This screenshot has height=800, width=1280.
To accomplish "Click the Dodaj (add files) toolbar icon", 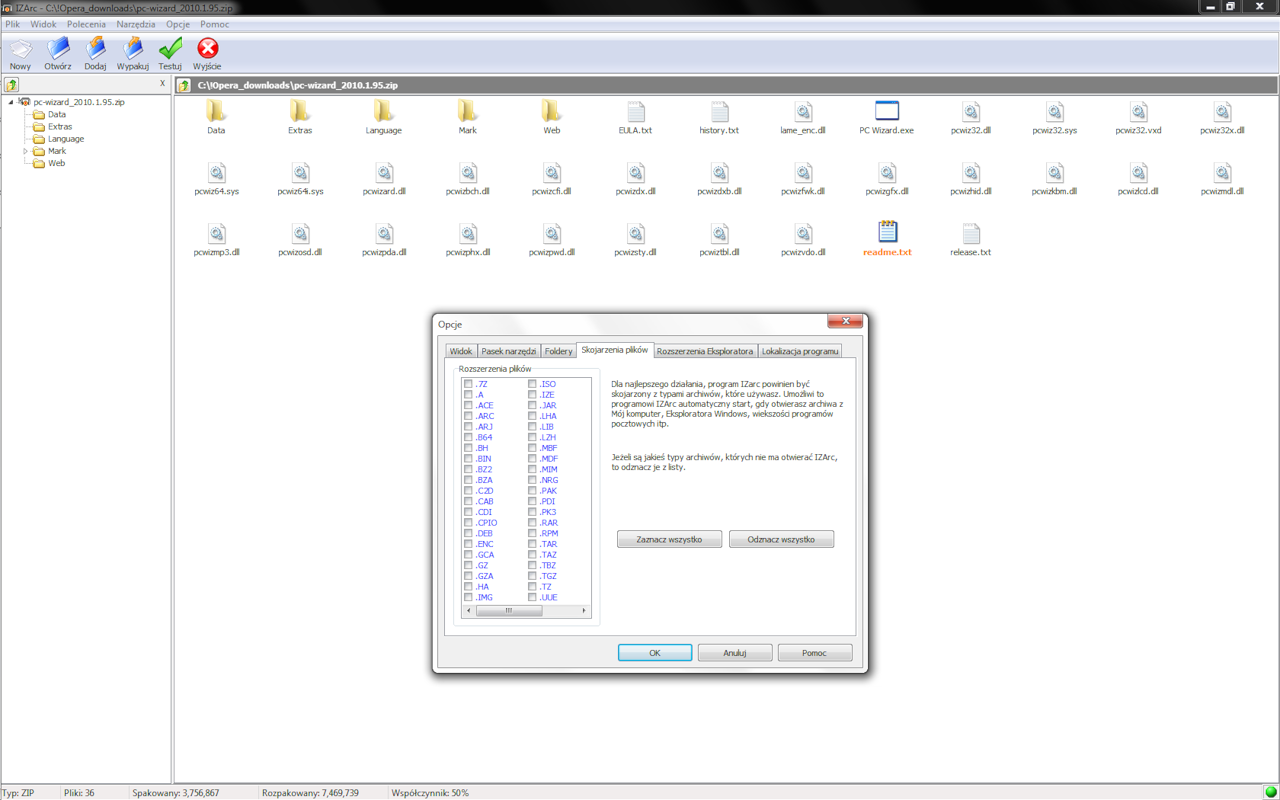I will tap(95, 48).
